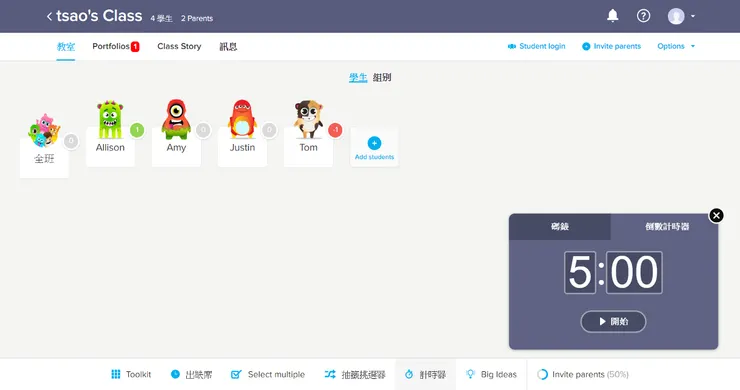Open the user profile avatar
Image resolution: width=740 pixels, height=390 pixels.
pos(676,16)
